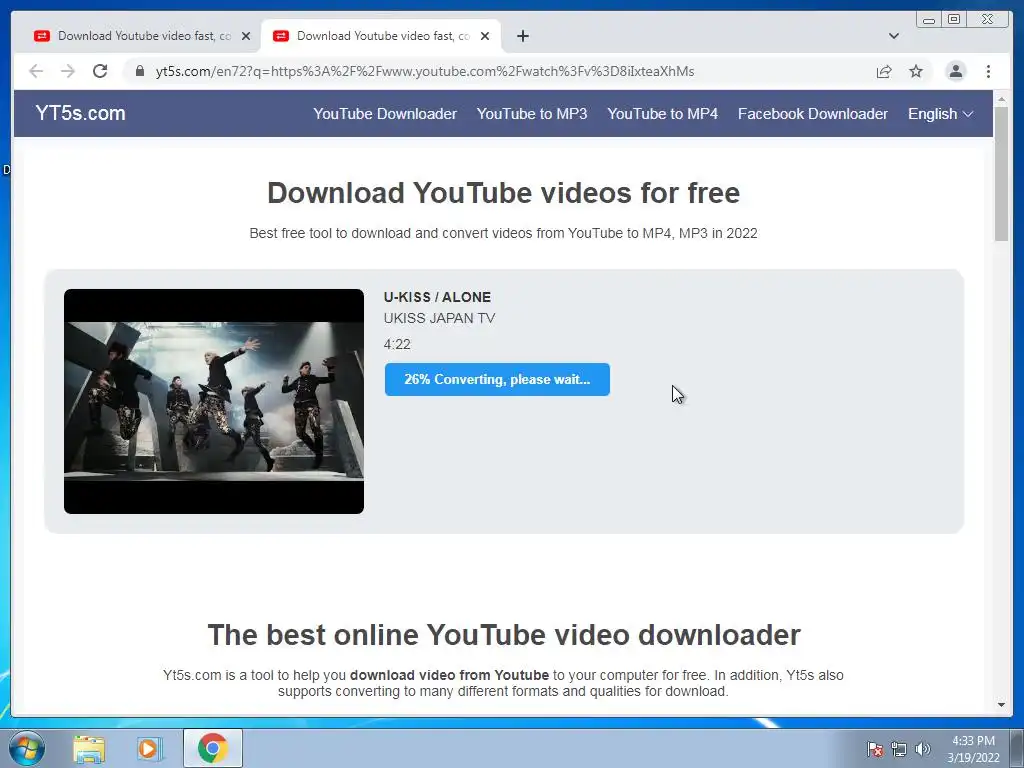
Task: View site info via the lock icon
Action: pos(140,71)
